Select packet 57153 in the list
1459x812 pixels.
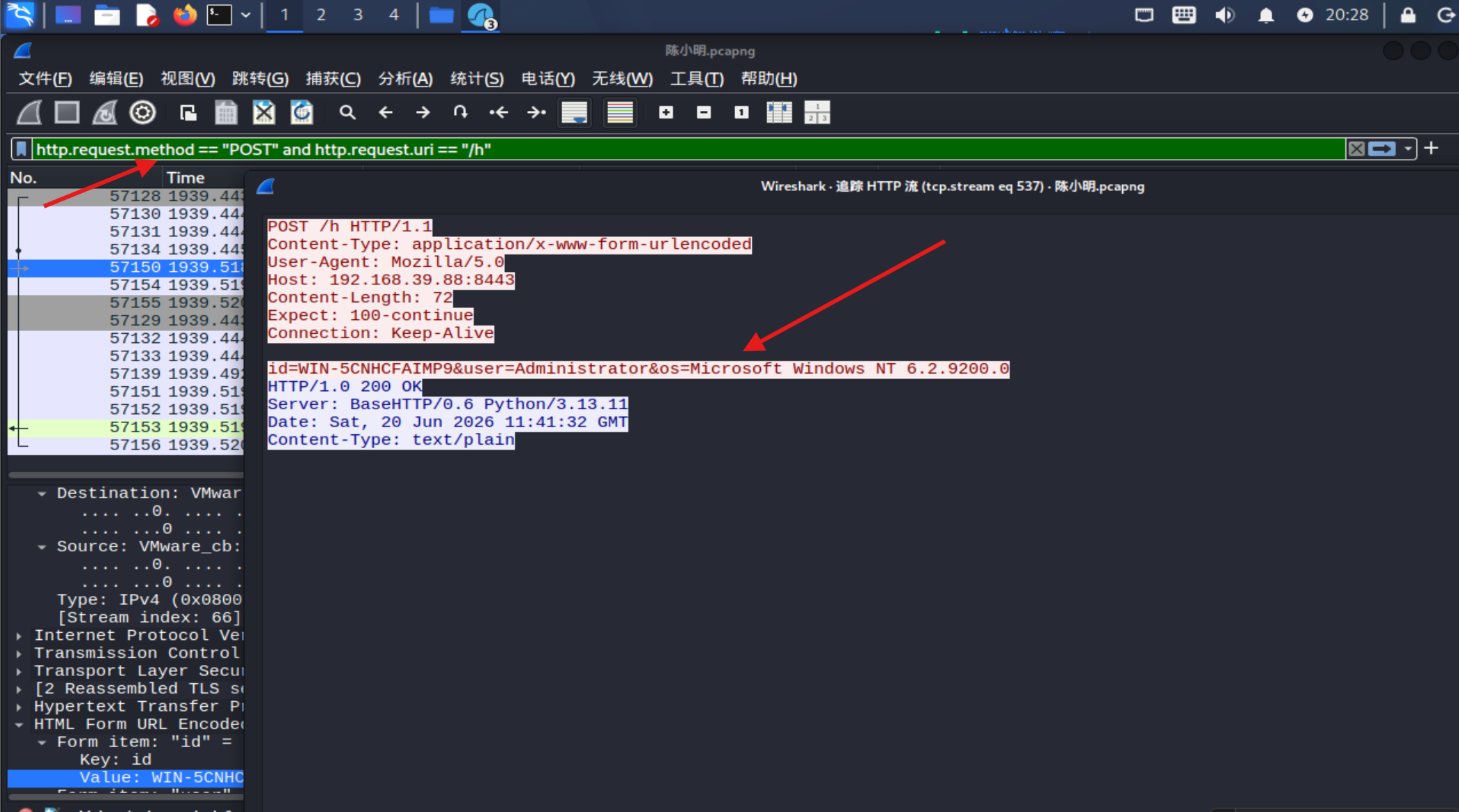coord(126,427)
